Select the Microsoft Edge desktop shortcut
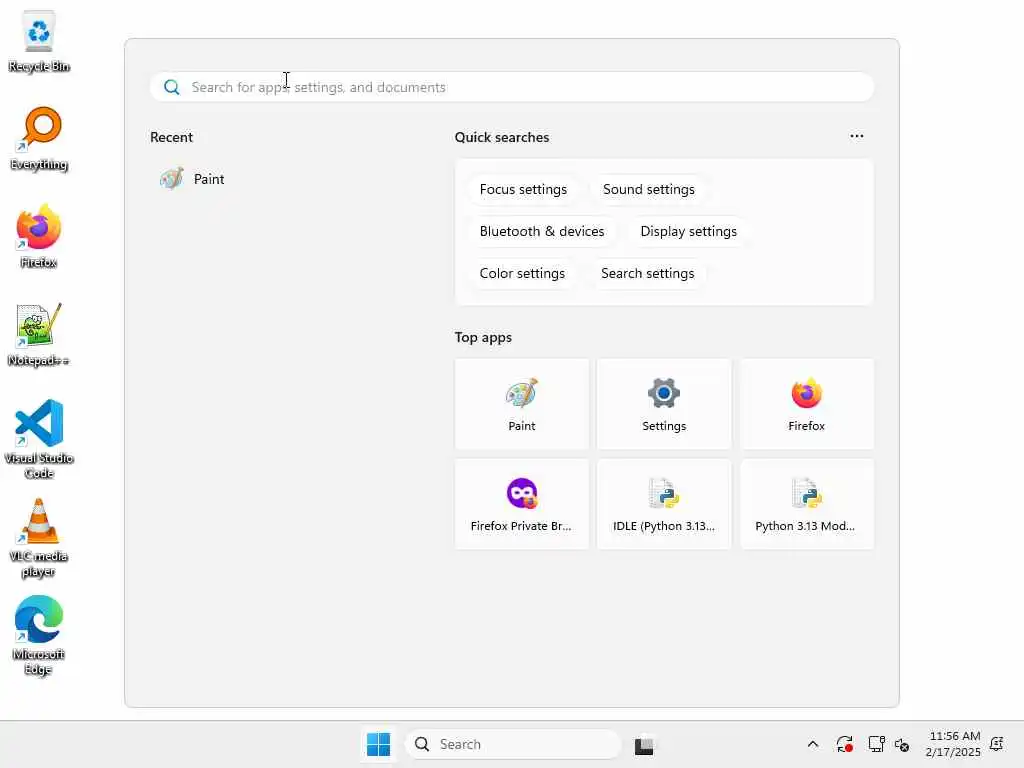 pos(39,636)
